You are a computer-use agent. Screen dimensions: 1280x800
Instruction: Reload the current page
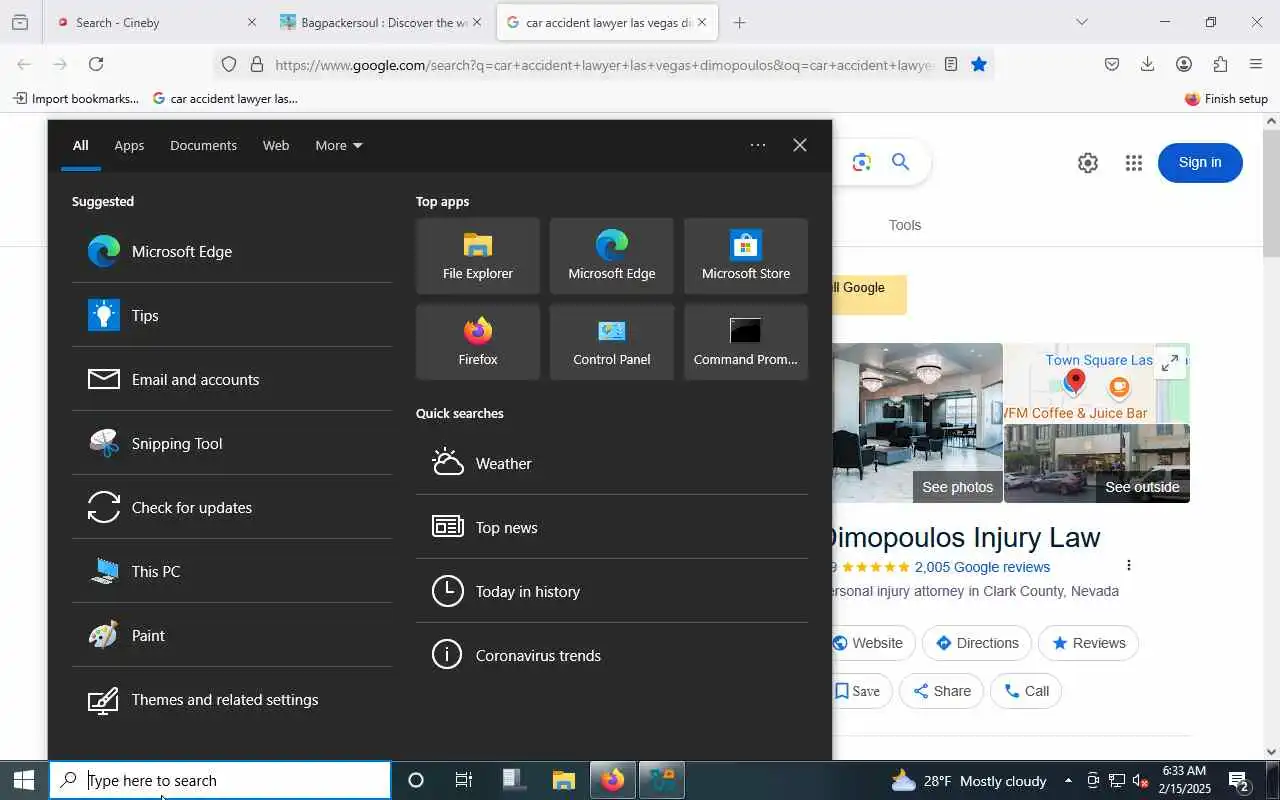pyautogui.click(x=96, y=64)
